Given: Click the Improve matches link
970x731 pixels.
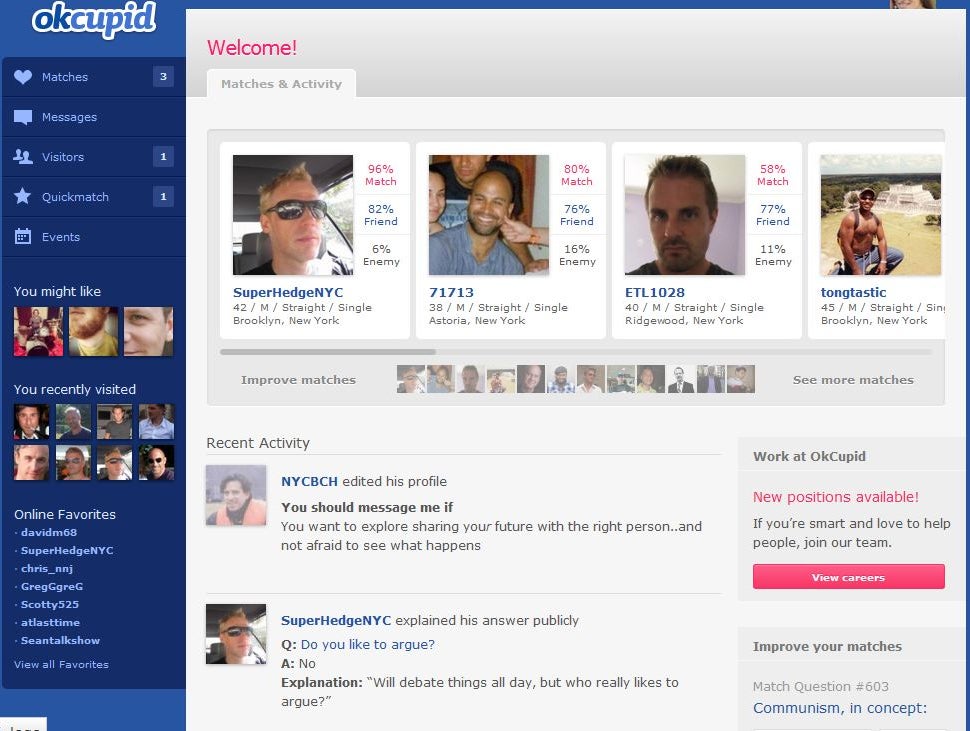Looking at the screenshot, I should (298, 380).
